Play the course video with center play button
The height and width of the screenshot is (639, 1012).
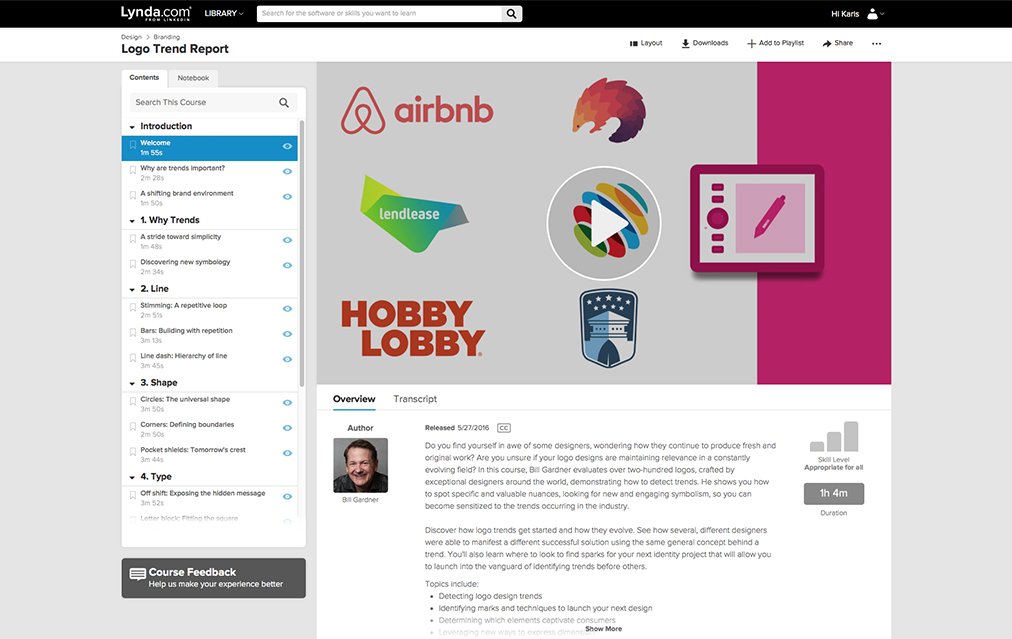(604, 223)
